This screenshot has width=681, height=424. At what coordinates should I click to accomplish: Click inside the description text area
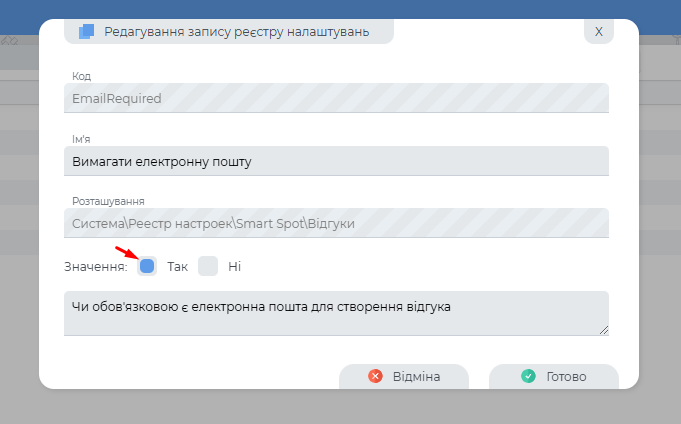pos(336,312)
